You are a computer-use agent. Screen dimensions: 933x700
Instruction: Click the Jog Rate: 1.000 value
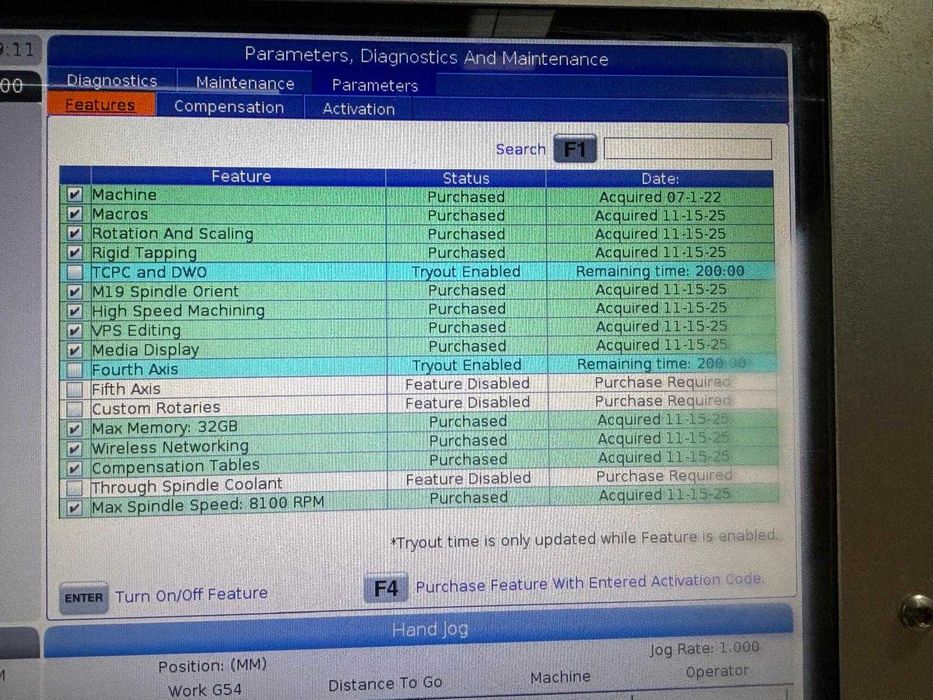click(x=705, y=649)
